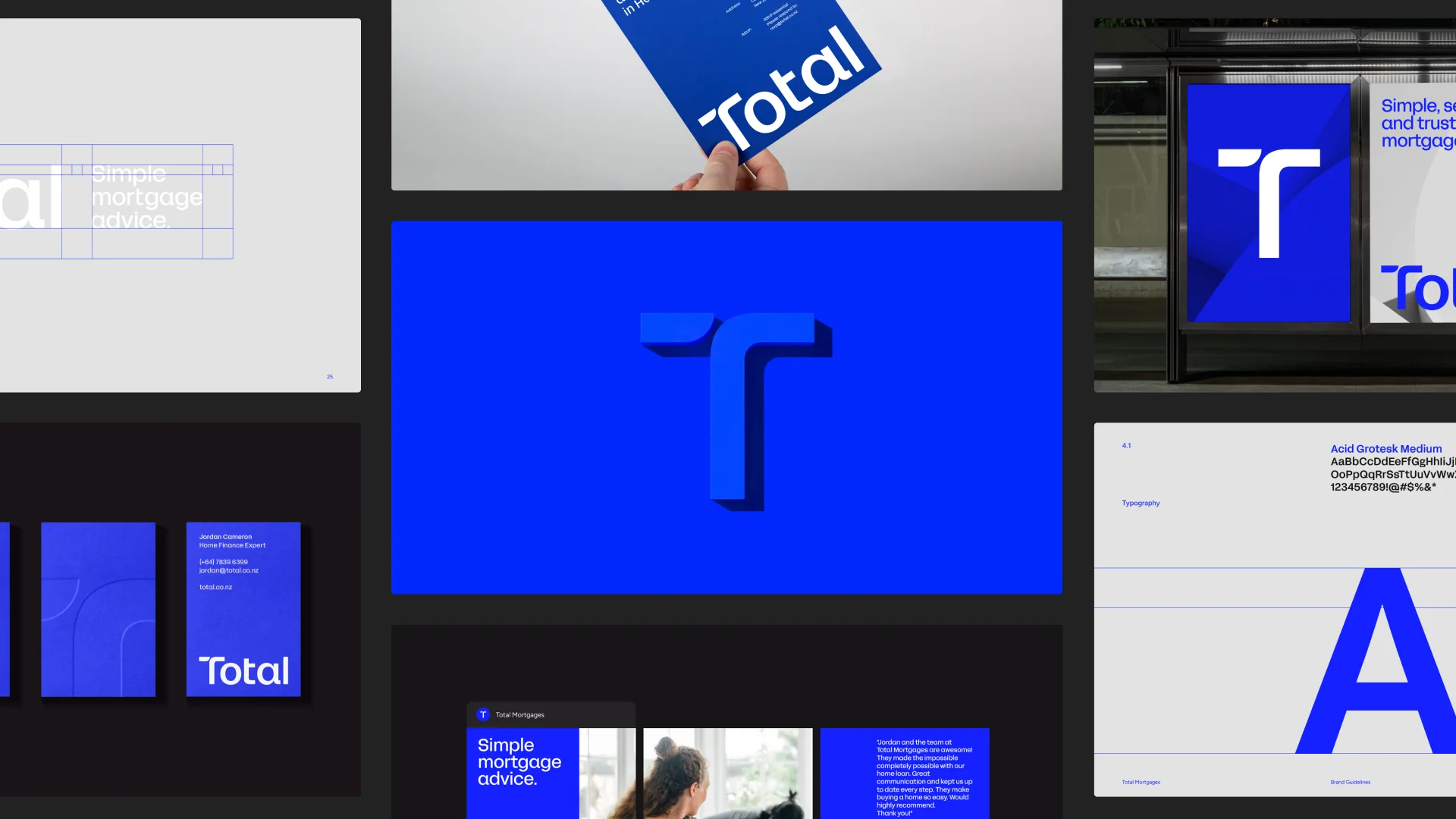Click the Acid Grotesk Medium heading
Viewport: 1456px width, 819px height.
(x=1385, y=449)
